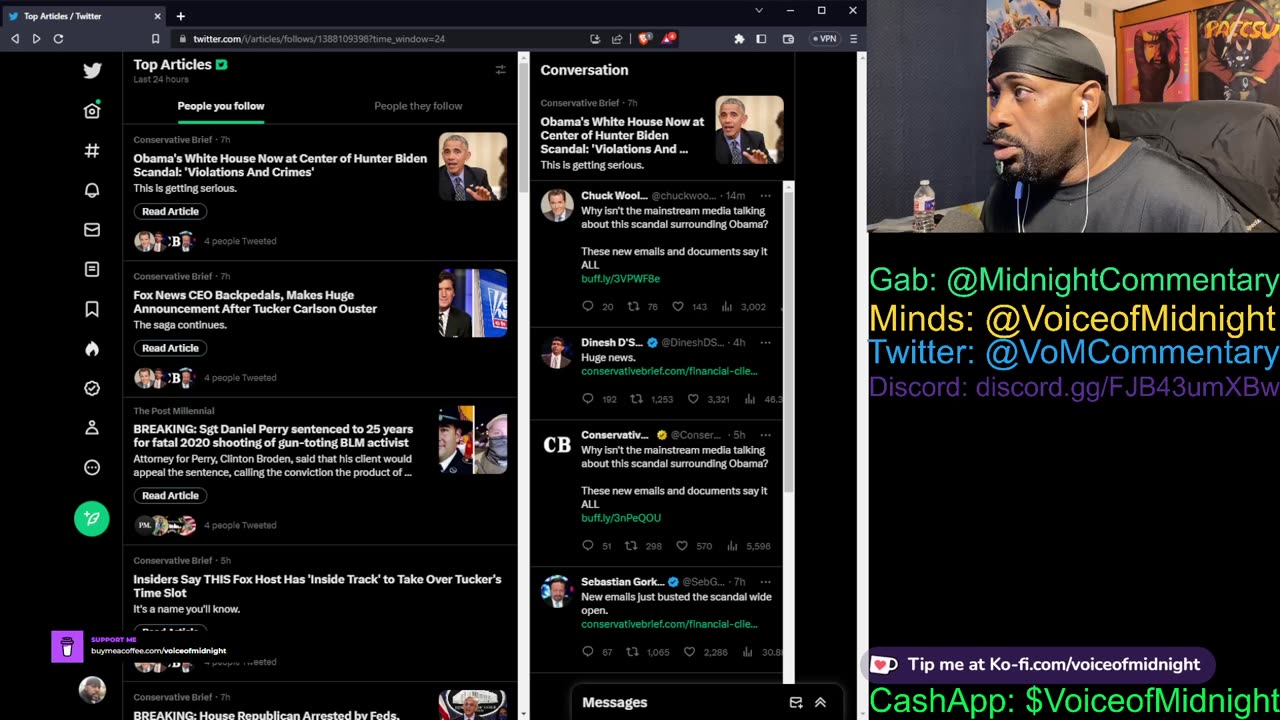Open Messages envelope icon in sidebar
Screen dimensions: 1280x720
[x=92, y=230]
